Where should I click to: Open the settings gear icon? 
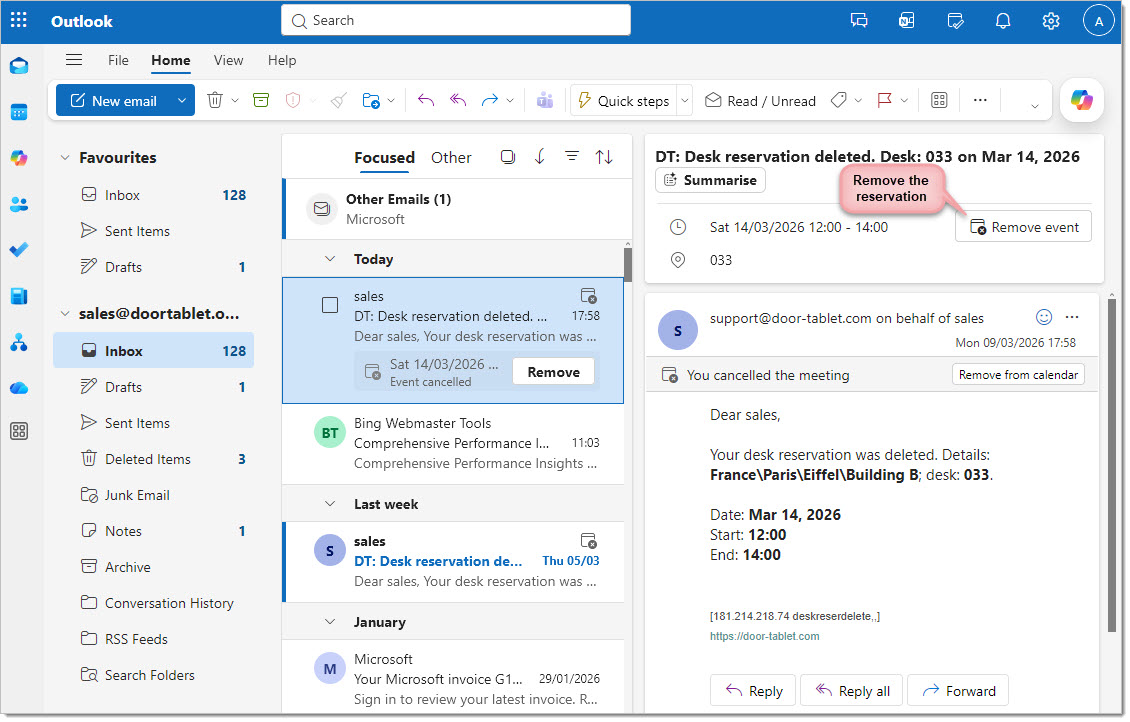tap(1050, 21)
